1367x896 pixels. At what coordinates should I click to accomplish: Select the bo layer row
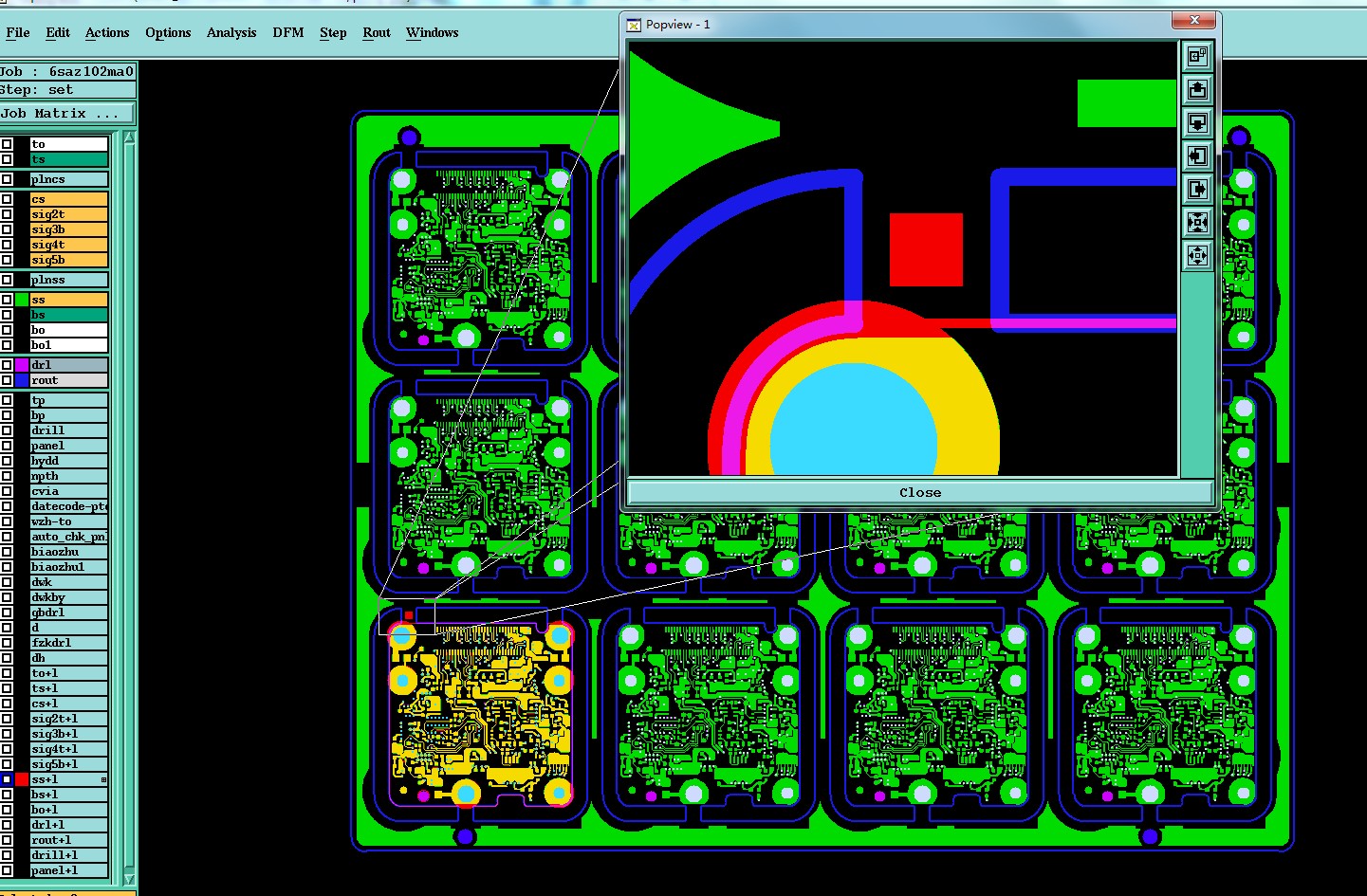click(x=68, y=330)
